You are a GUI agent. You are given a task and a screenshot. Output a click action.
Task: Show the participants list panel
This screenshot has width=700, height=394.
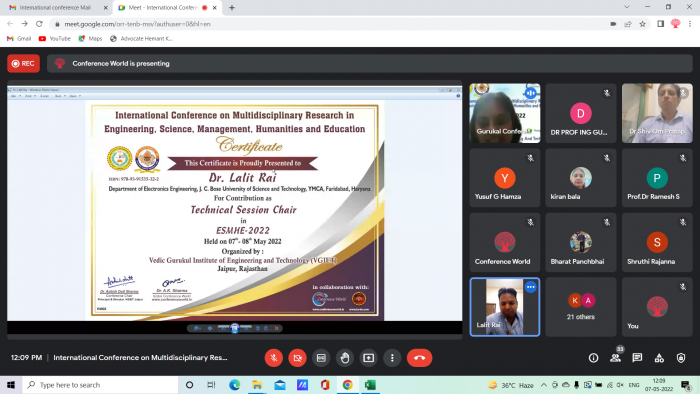616,357
